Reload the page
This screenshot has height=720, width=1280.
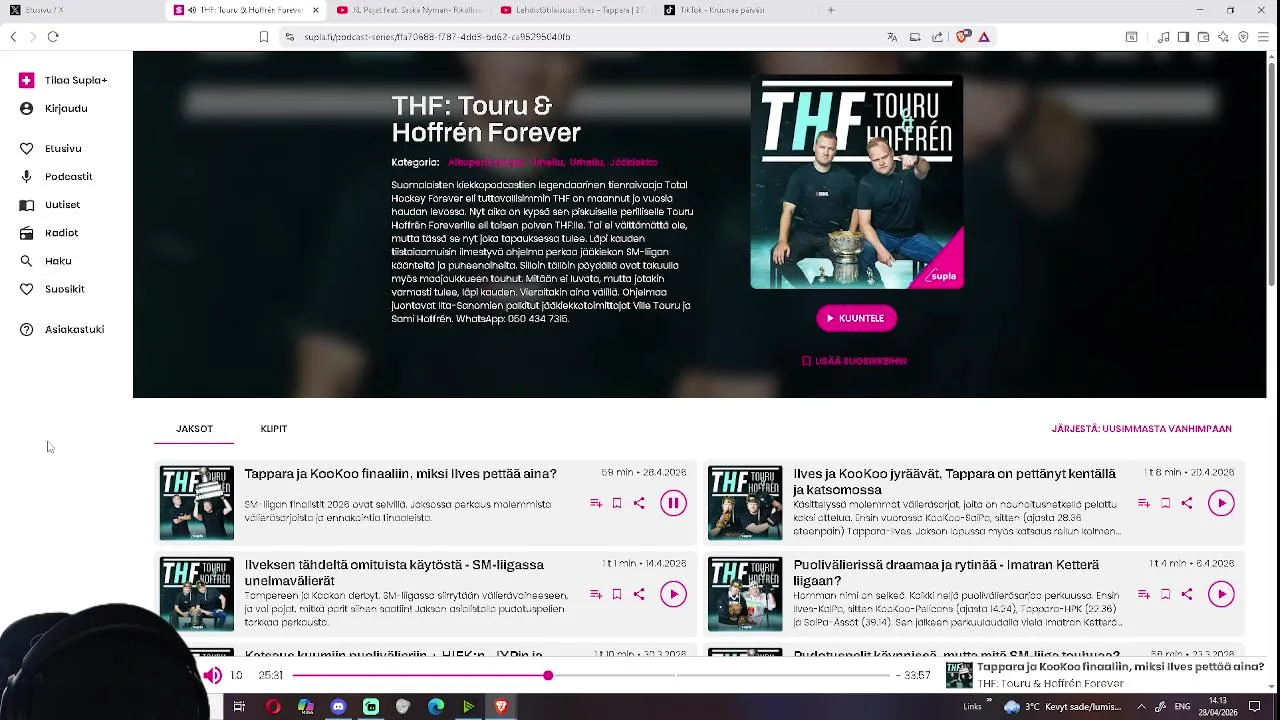53,37
